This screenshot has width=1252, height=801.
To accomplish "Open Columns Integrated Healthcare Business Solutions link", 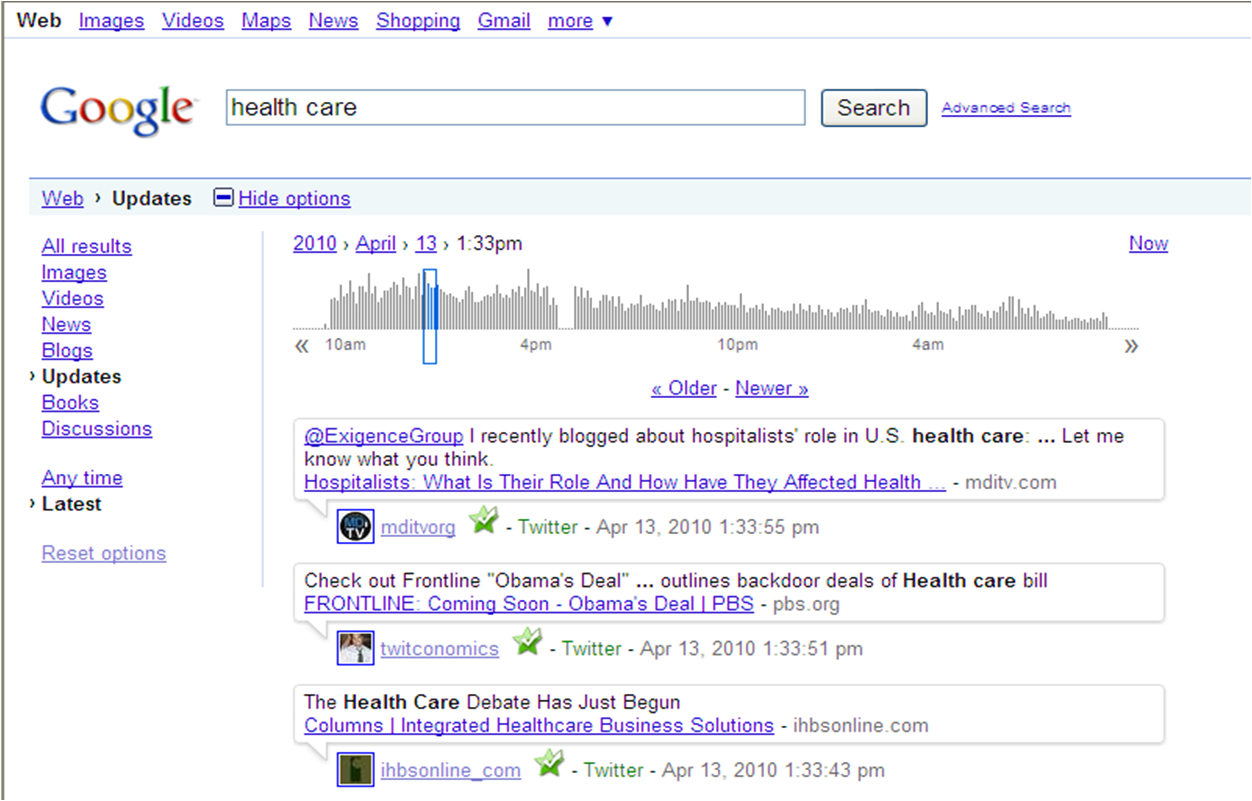I will click(x=539, y=726).
